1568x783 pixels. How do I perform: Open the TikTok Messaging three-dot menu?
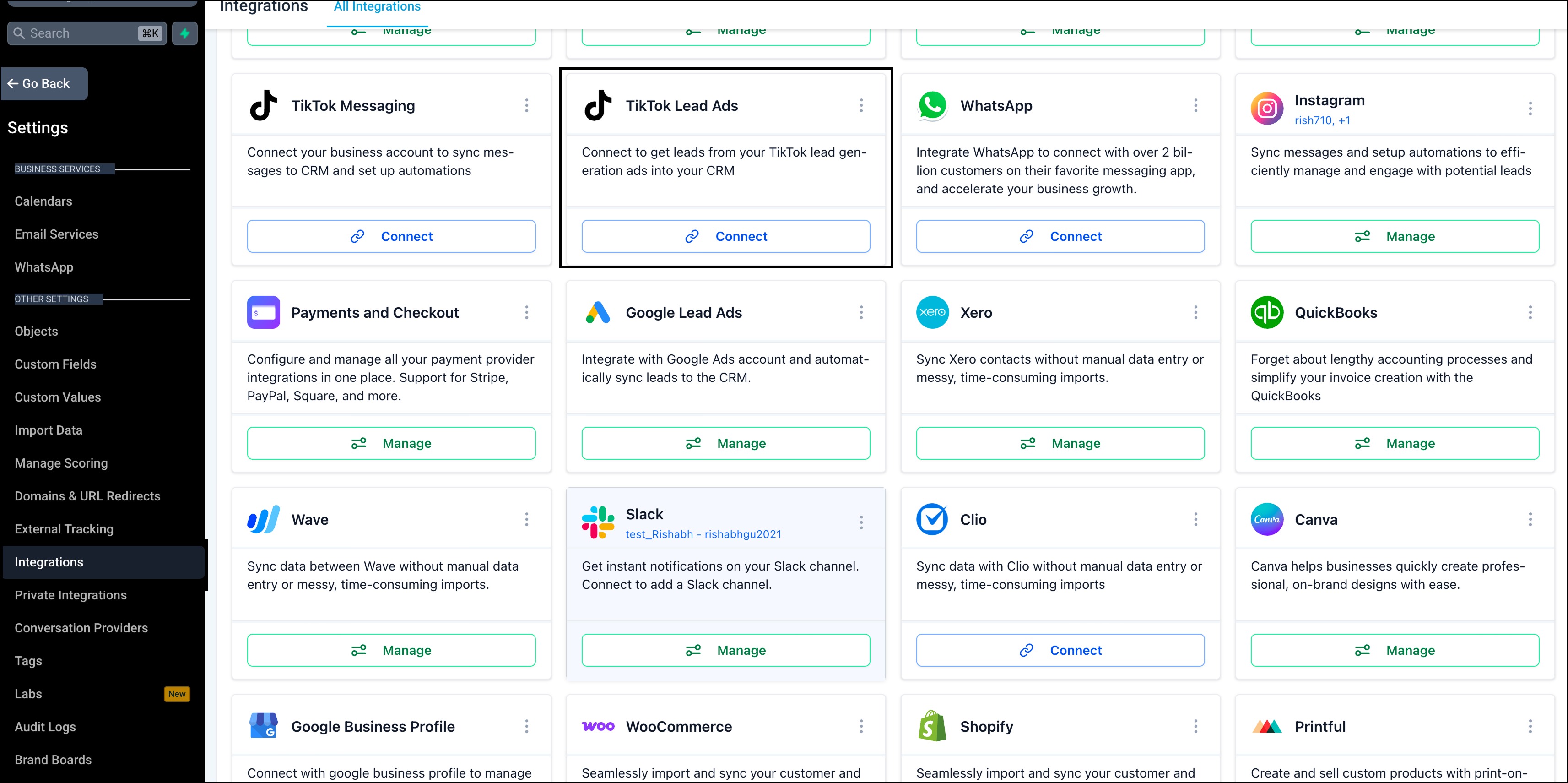click(526, 105)
